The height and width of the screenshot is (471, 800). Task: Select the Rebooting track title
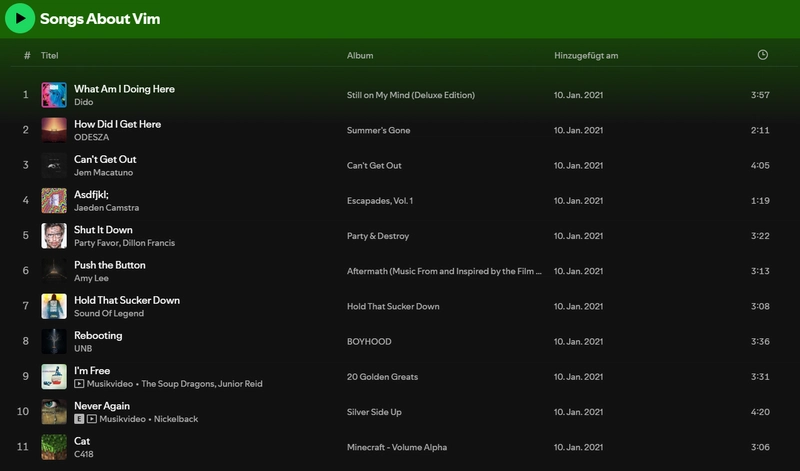98,335
